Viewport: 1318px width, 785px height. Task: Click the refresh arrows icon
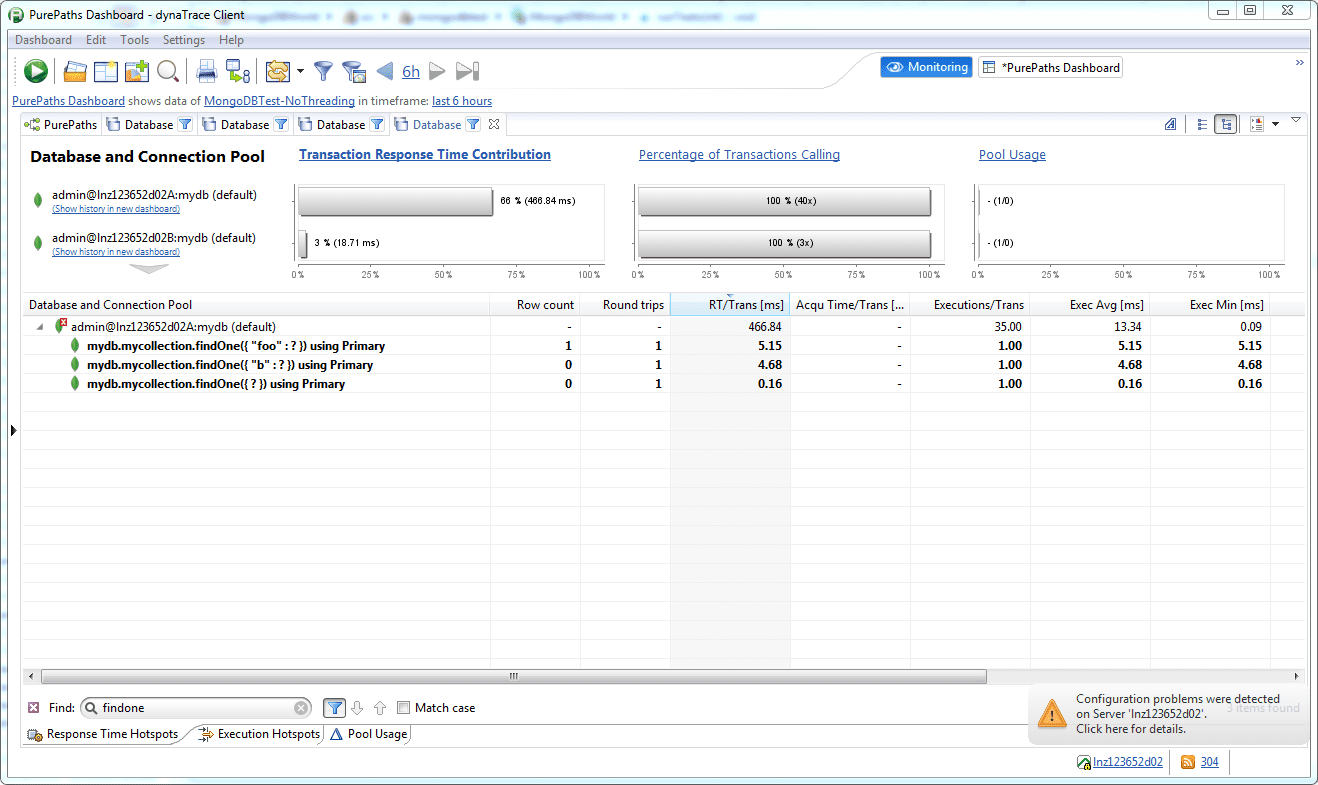click(278, 71)
